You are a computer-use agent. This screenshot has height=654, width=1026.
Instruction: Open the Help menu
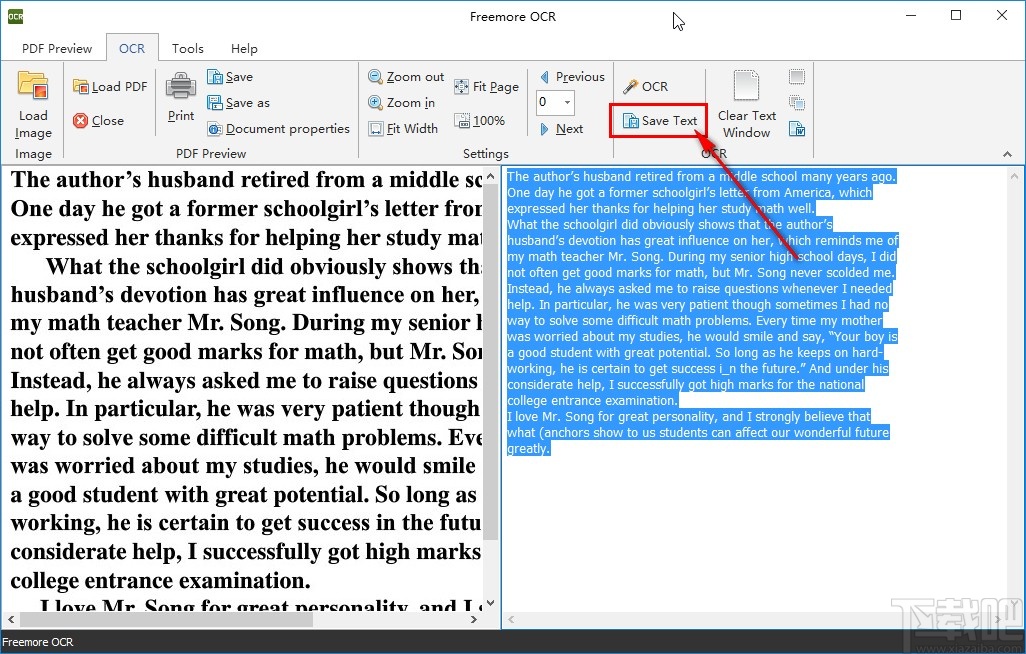pyautogui.click(x=243, y=47)
